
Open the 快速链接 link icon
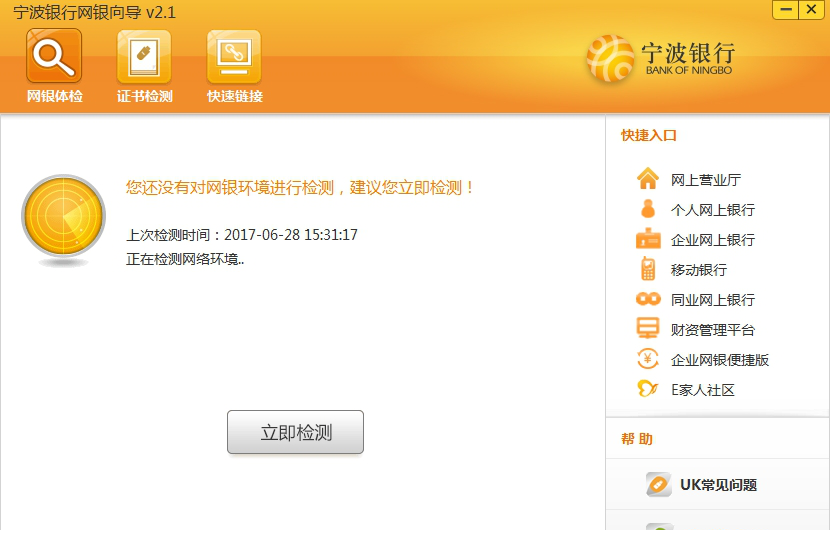click(234, 56)
